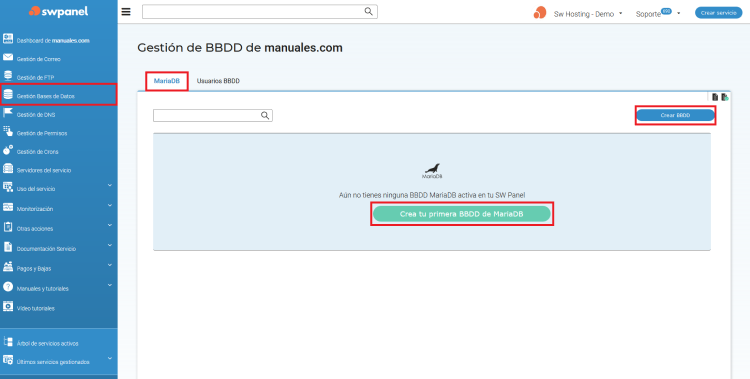Screen dimensions: 750x379
Task: Click the Servidores del servicio icon
Action: tap(8, 169)
